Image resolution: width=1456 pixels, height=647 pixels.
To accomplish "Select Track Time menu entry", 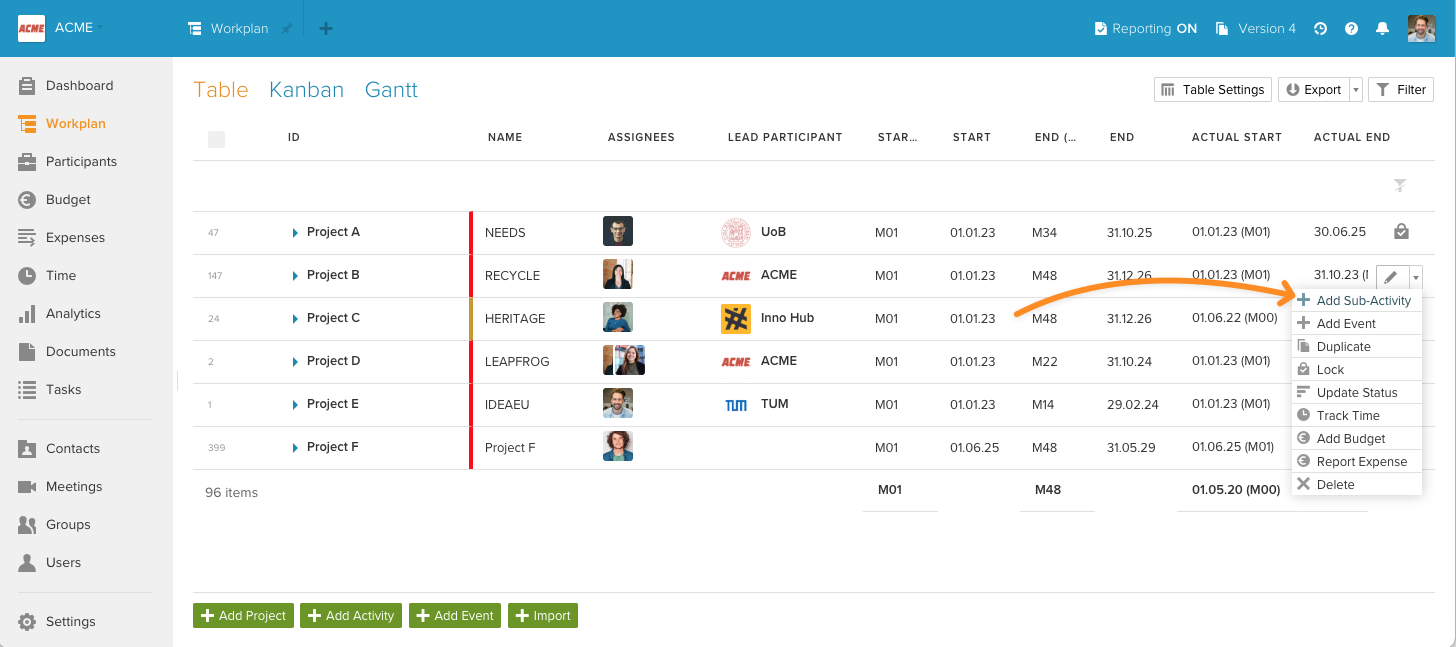I will point(1357,415).
